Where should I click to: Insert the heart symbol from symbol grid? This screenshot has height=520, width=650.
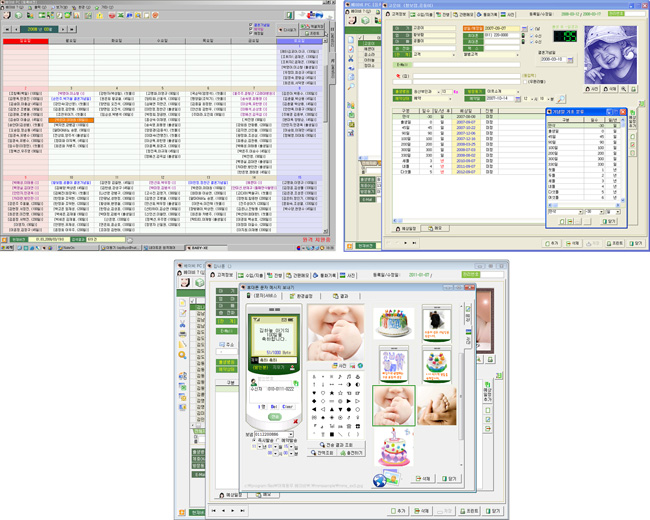314,393
